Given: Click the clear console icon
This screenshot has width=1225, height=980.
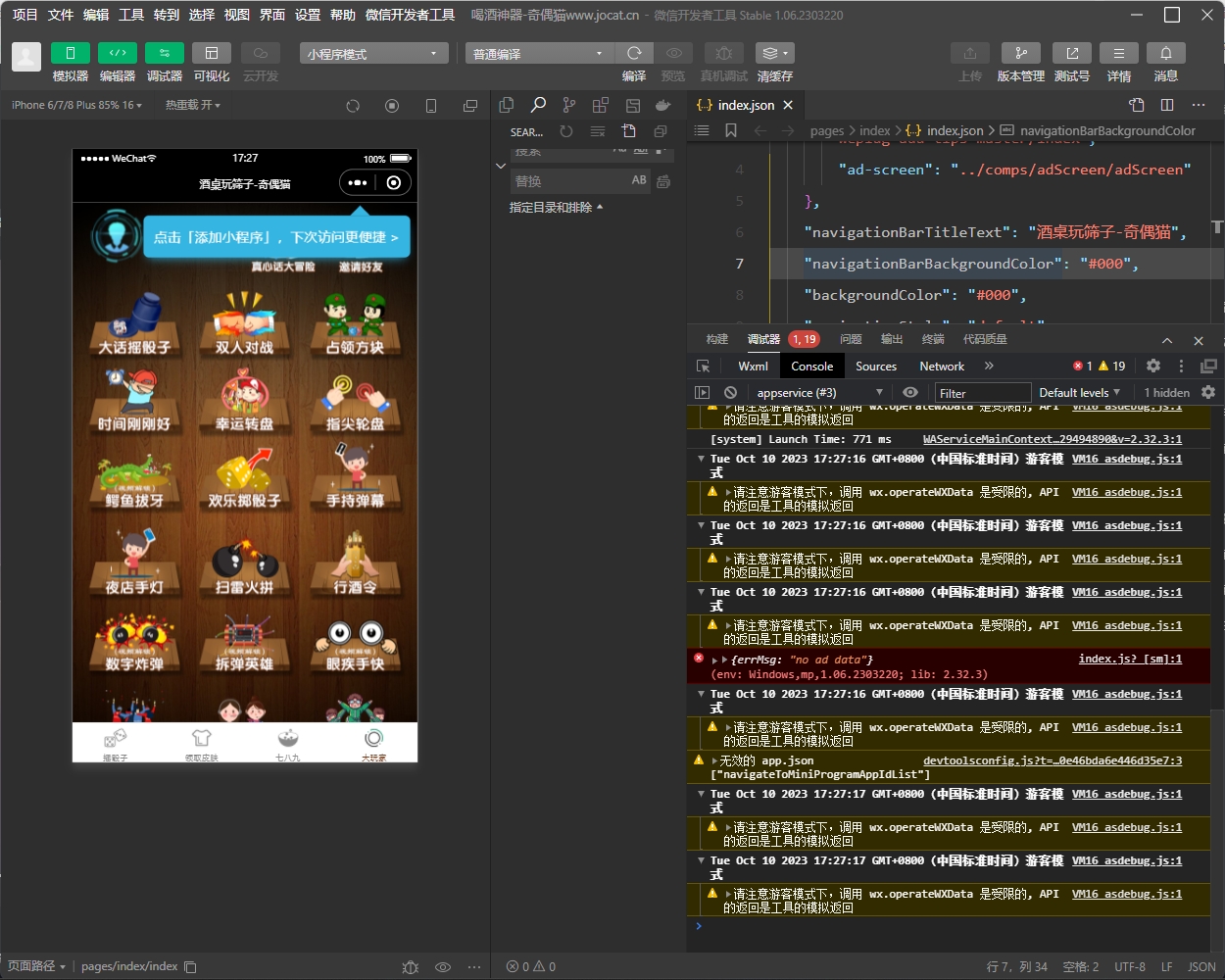Looking at the screenshot, I should pyautogui.click(x=730, y=392).
